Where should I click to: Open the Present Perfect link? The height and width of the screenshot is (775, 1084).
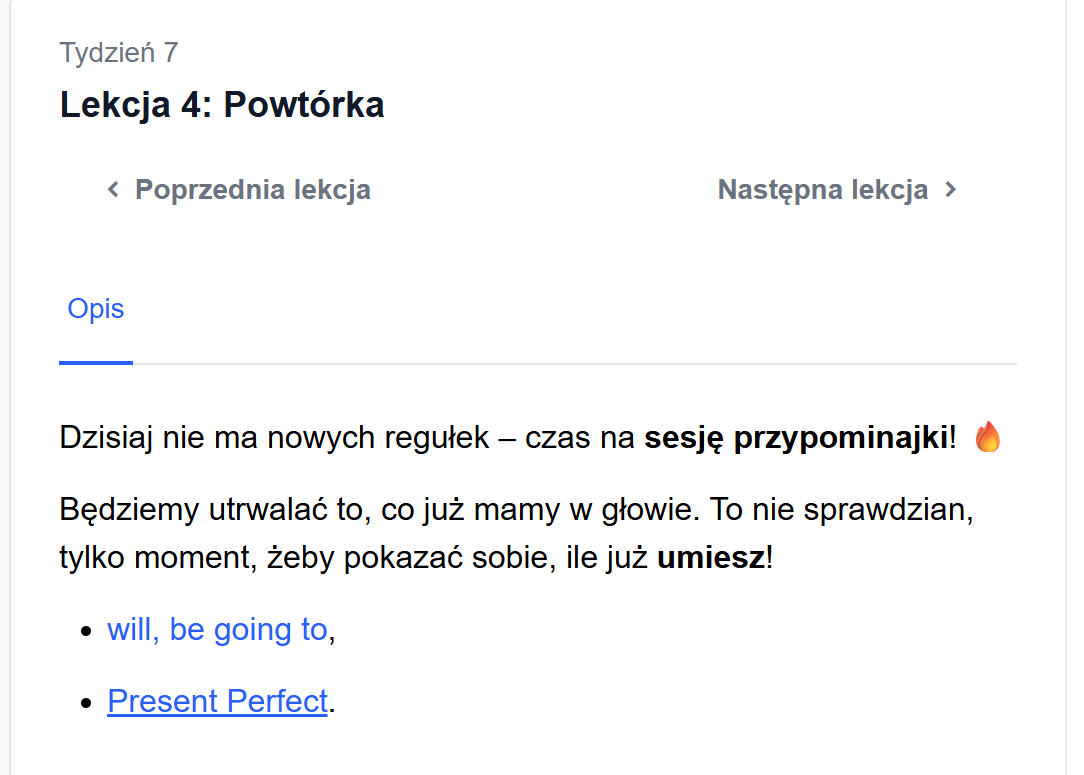tap(217, 701)
